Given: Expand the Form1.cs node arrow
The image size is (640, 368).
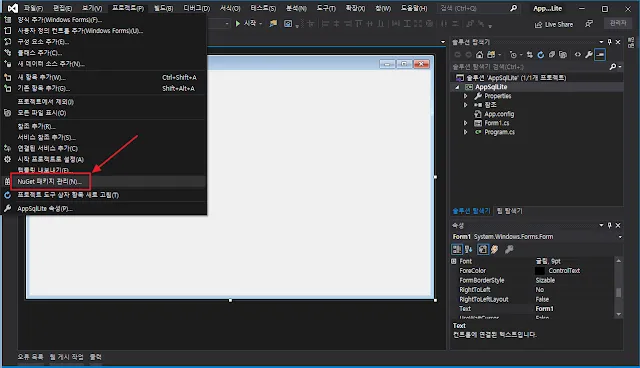Looking at the screenshot, I should 465,123.
